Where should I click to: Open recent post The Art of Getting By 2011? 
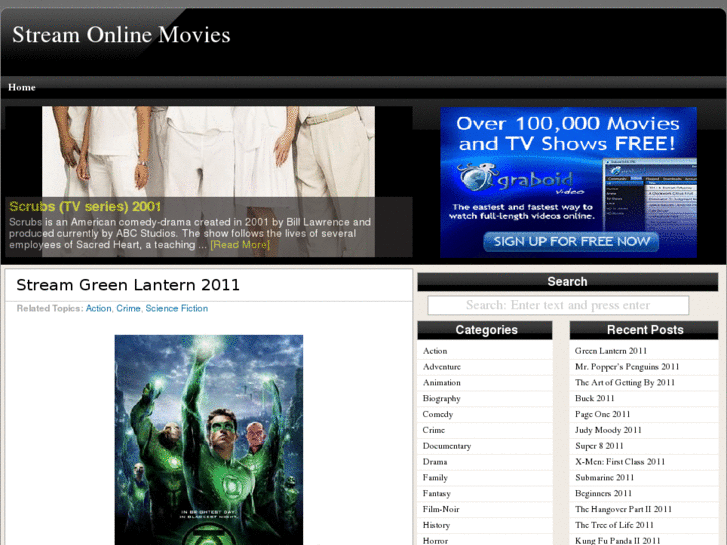coord(625,383)
